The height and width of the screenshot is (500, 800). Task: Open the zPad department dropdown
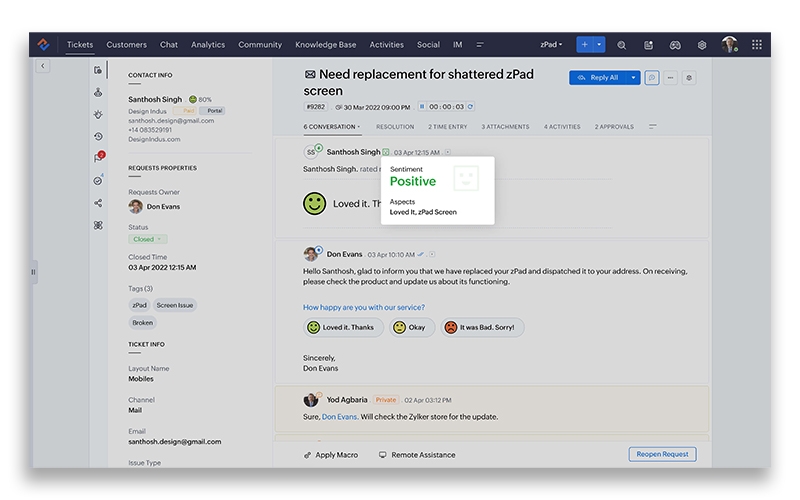551,45
